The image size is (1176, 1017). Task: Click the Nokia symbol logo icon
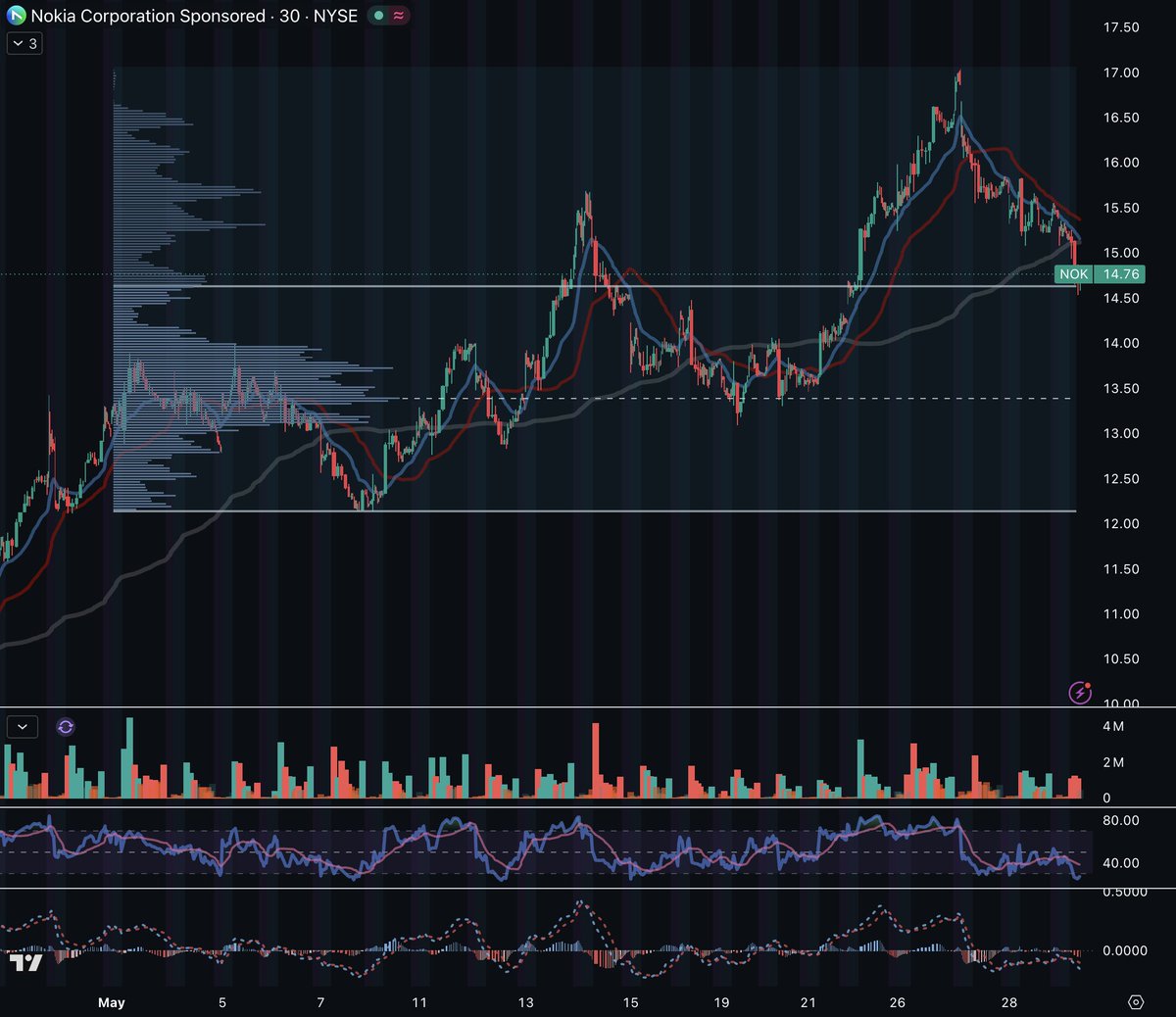pyautogui.click(x=17, y=17)
